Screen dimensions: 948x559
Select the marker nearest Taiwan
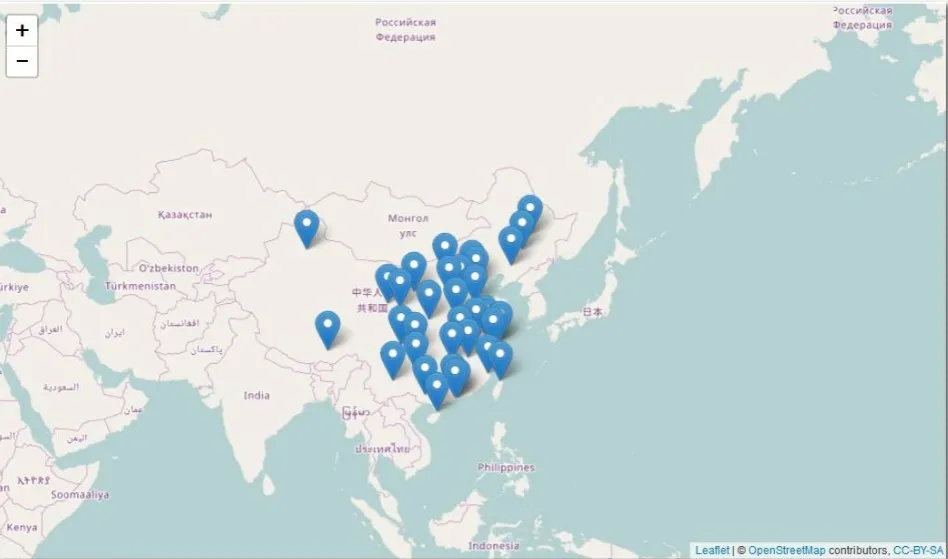(500, 358)
